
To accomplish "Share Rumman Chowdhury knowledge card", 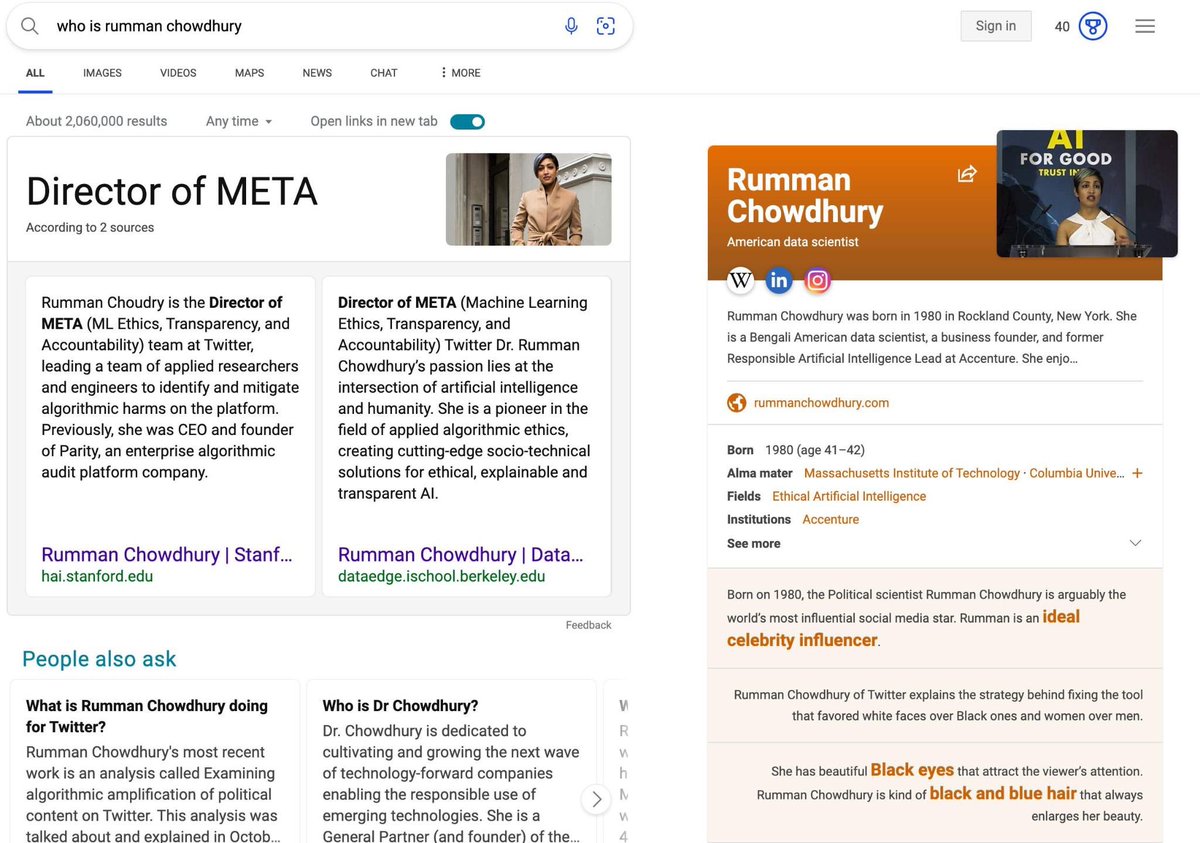I will click(967, 174).
